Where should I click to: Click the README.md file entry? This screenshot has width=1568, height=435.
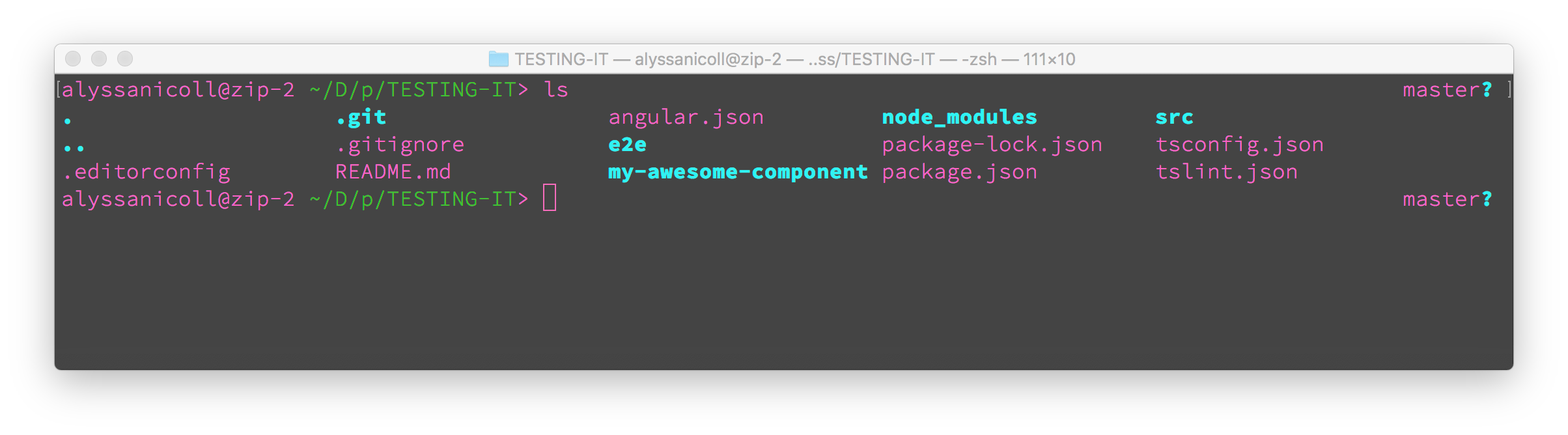[x=393, y=172]
